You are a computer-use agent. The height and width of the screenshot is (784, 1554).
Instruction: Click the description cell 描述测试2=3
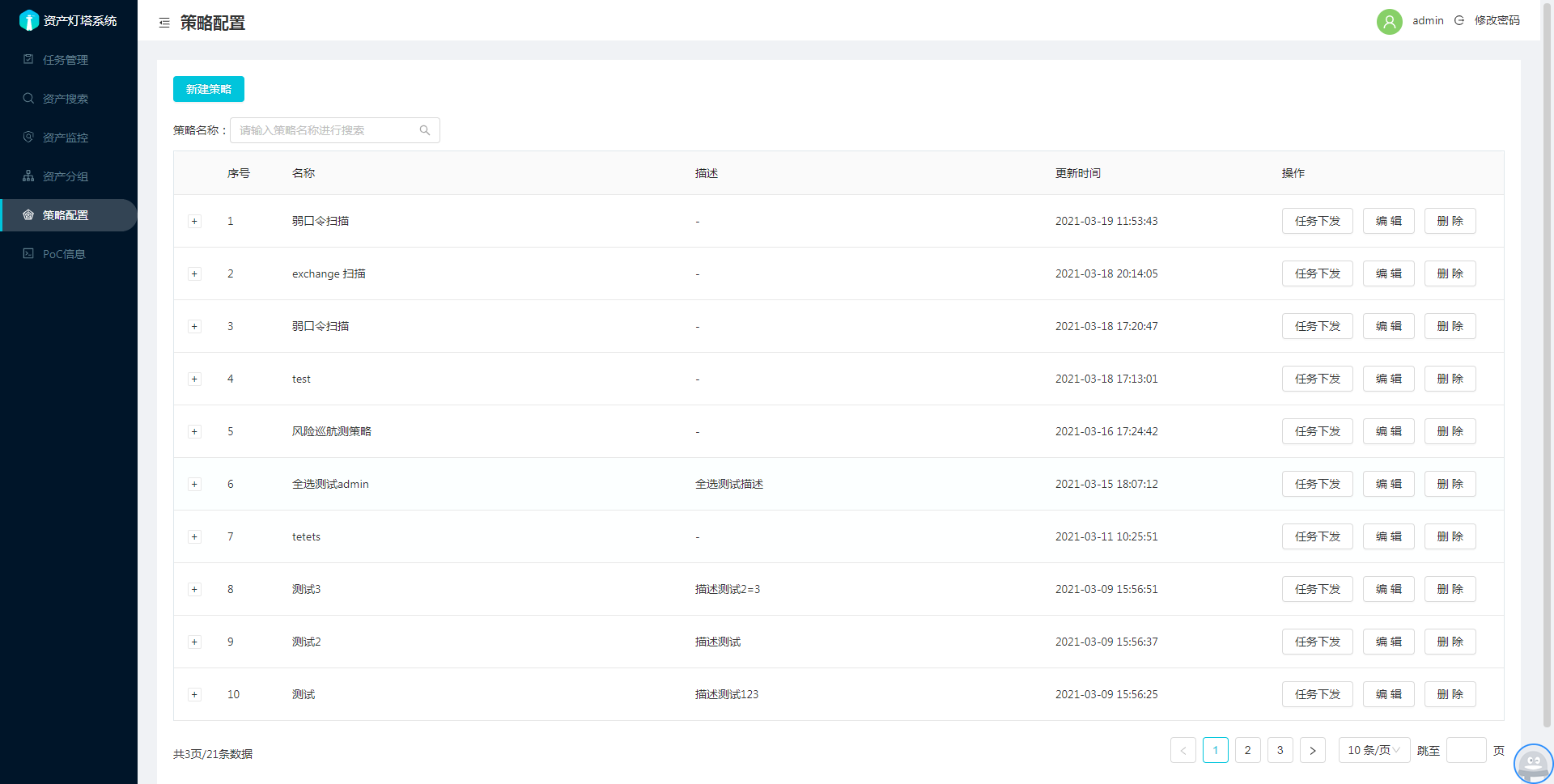[728, 589]
